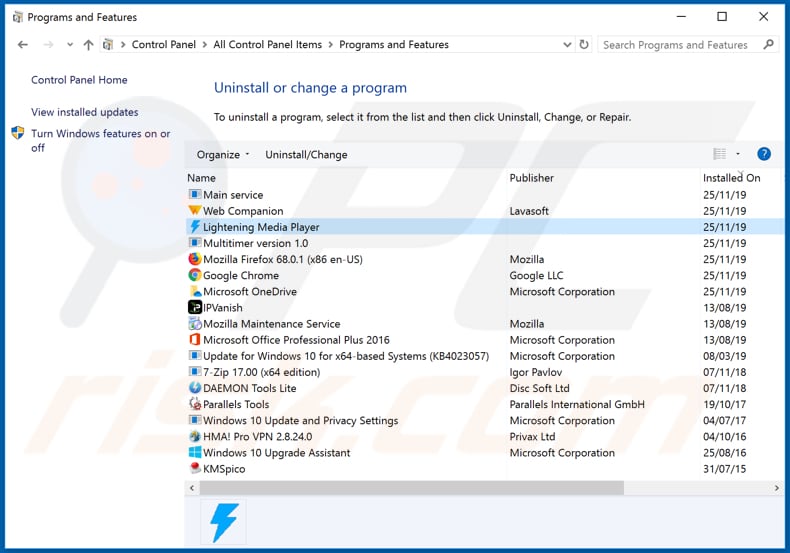Open the recent locations dropdown arrow
Viewport: 790px width, 553px height.
70,45
